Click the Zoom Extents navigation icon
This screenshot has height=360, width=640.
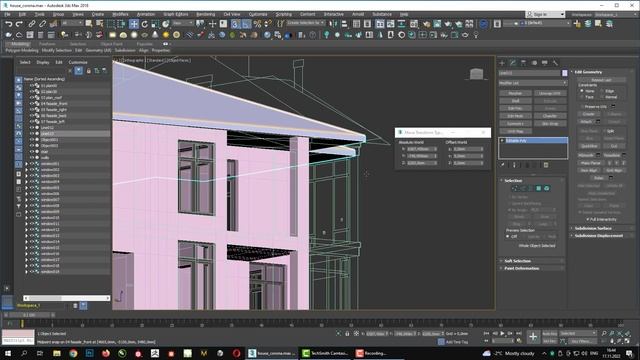pyautogui.click(x=620, y=334)
